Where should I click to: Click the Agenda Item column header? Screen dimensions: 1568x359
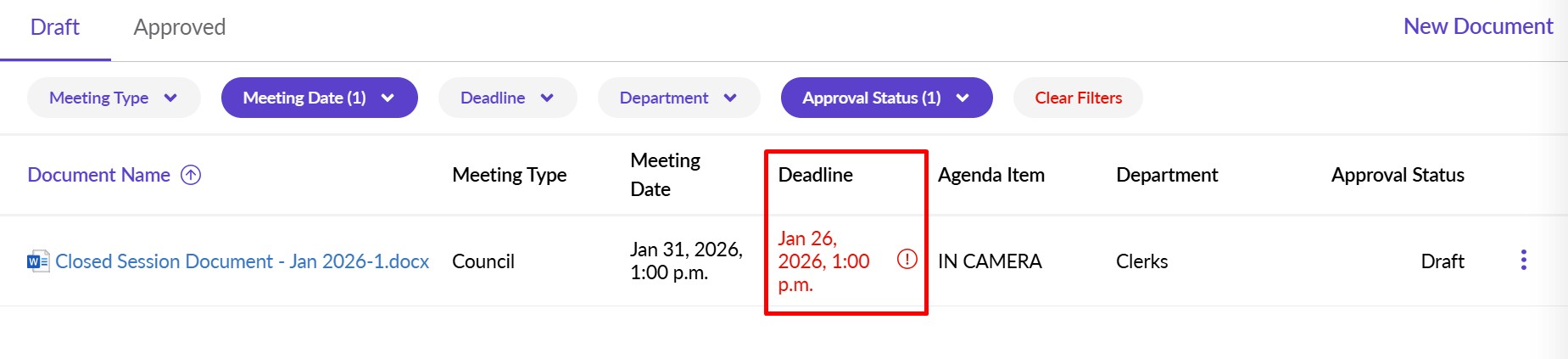[x=990, y=175]
